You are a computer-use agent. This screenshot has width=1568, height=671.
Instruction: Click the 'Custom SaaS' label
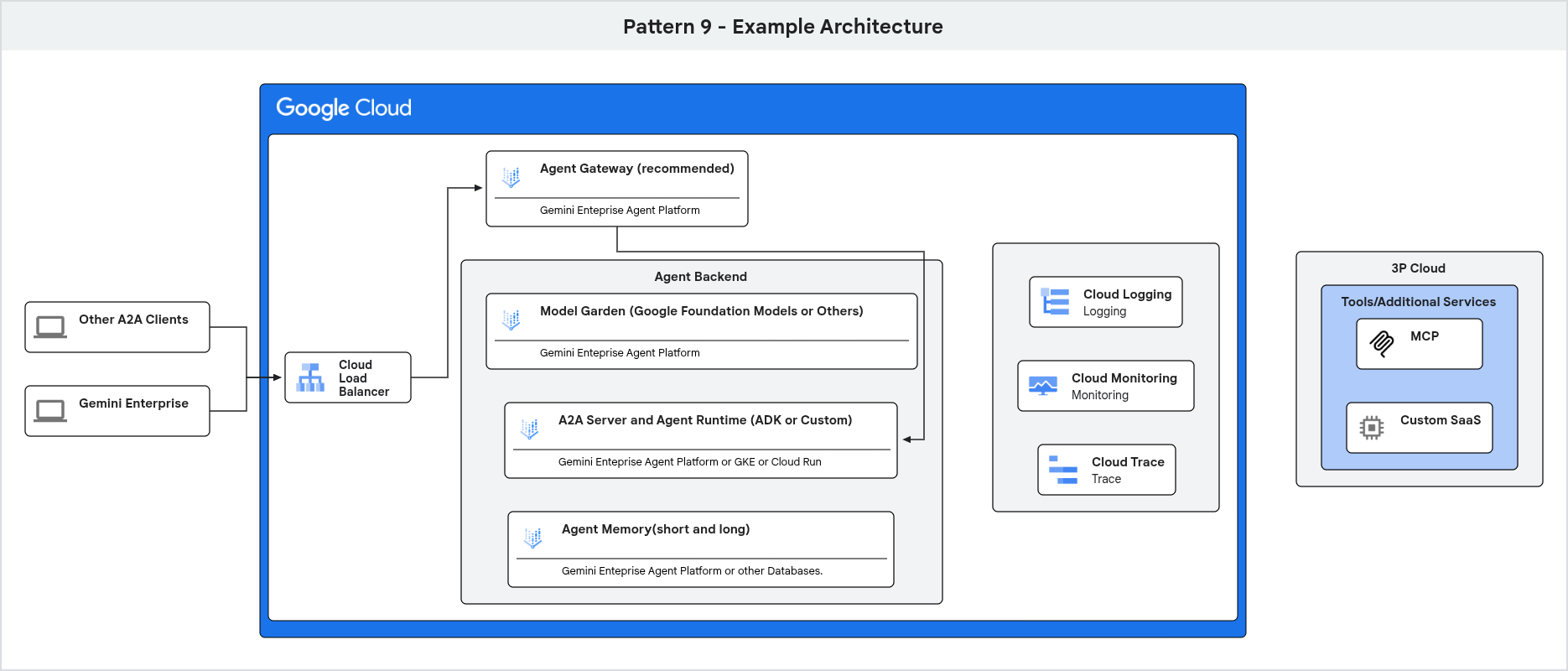[1441, 420]
